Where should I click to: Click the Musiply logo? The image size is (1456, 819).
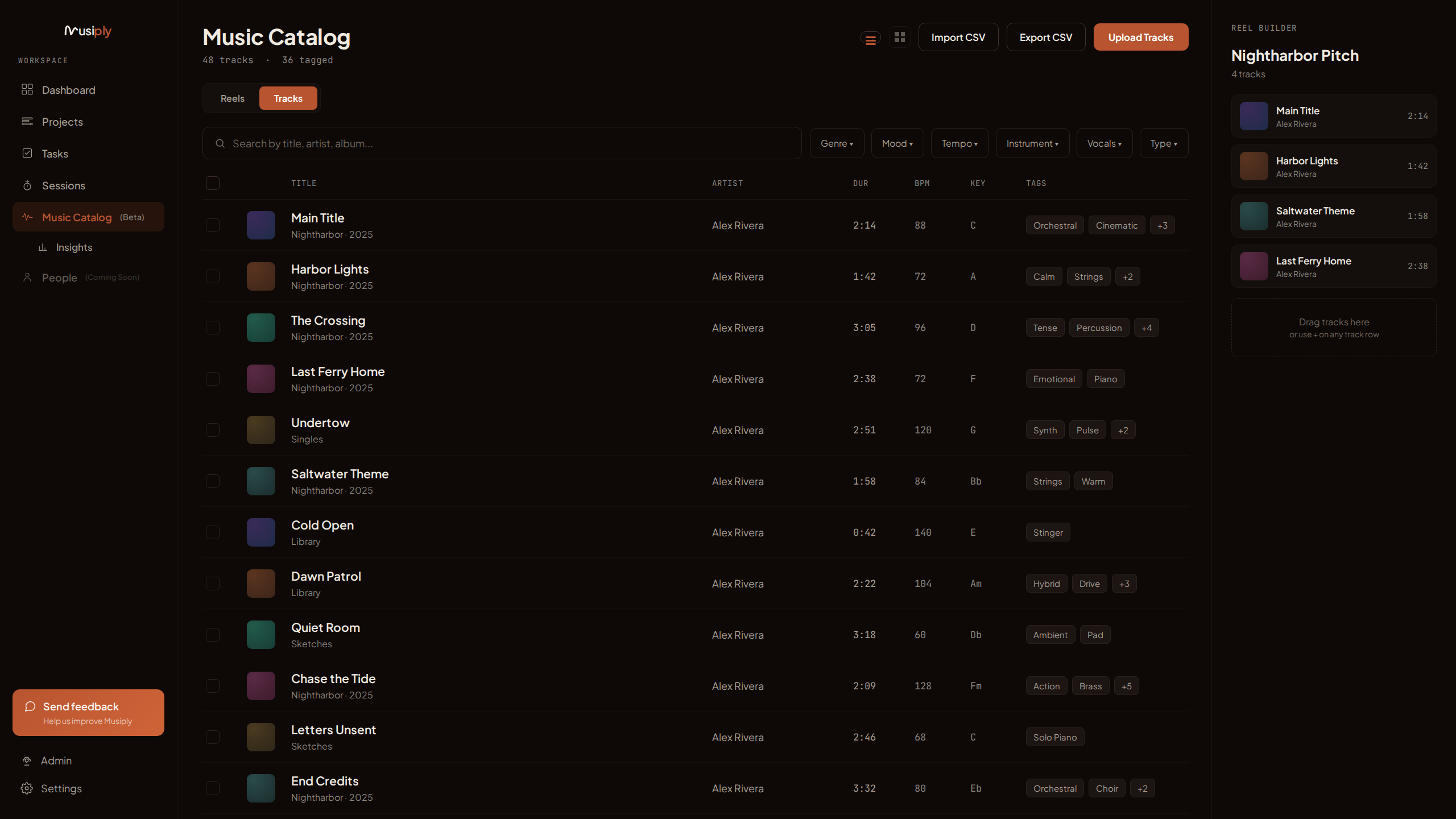pyautogui.click(x=88, y=31)
